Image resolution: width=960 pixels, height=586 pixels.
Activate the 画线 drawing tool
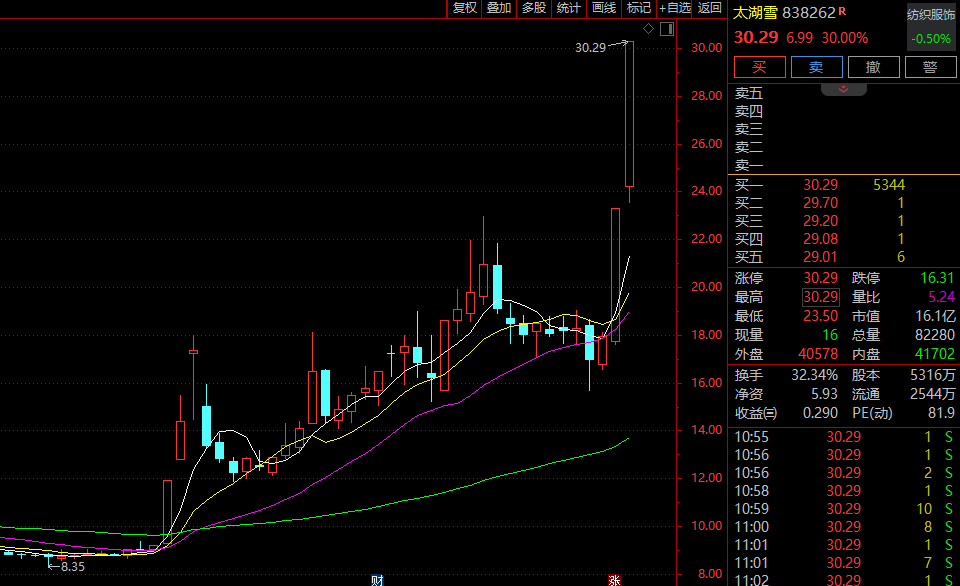point(604,8)
